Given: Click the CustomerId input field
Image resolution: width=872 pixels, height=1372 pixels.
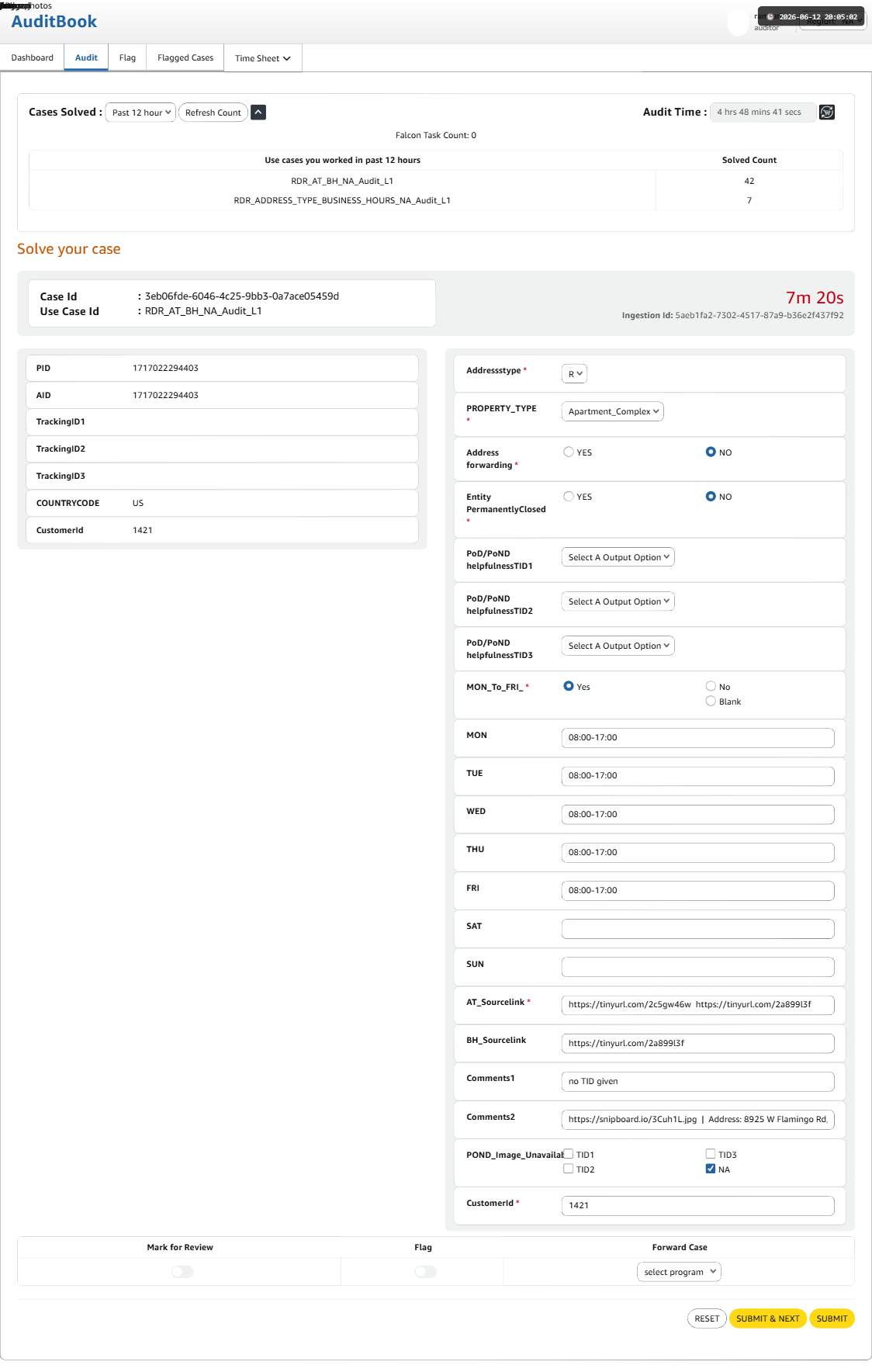Looking at the screenshot, I should (698, 1206).
